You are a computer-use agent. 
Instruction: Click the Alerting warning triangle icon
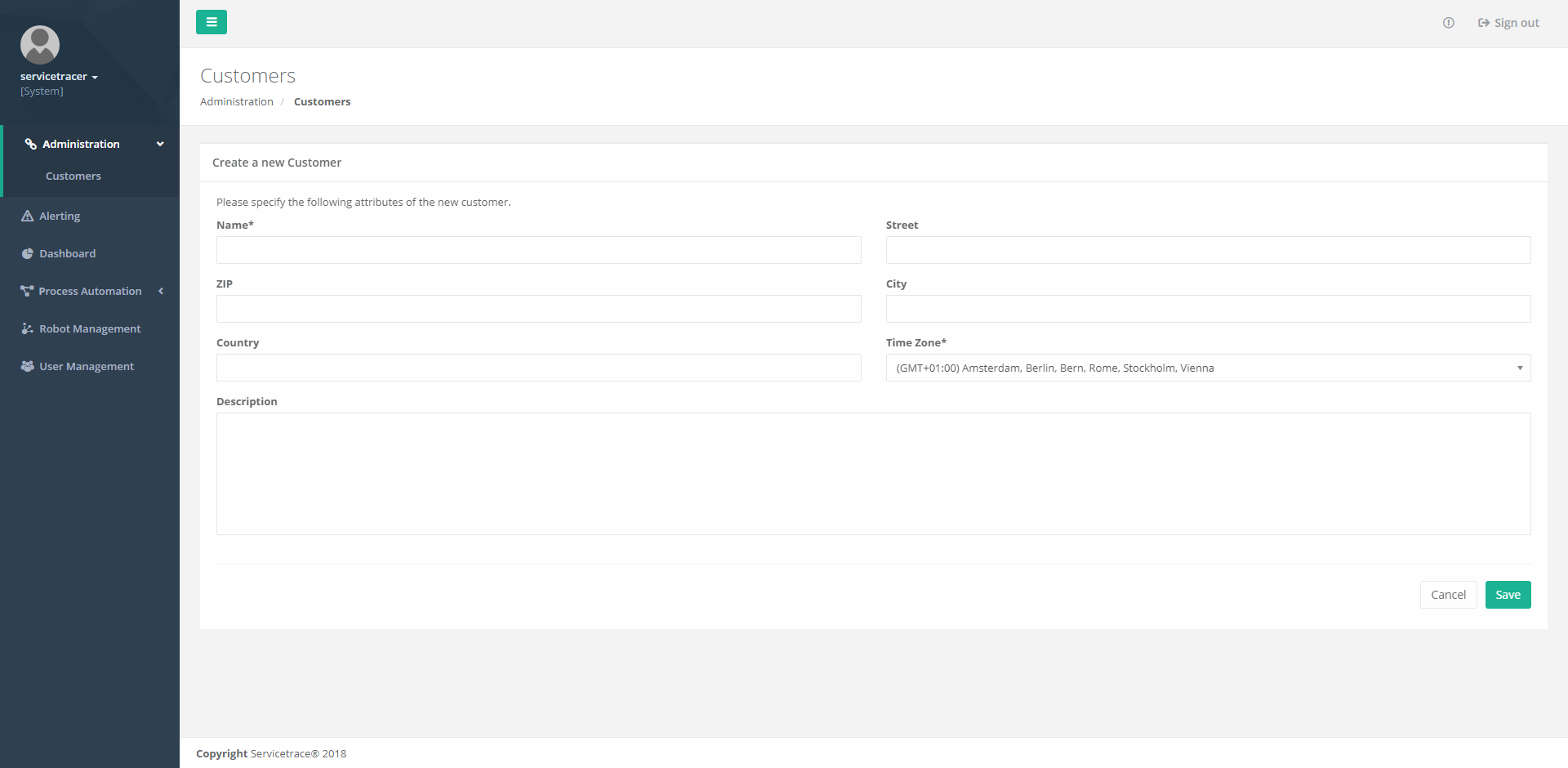pos(27,216)
